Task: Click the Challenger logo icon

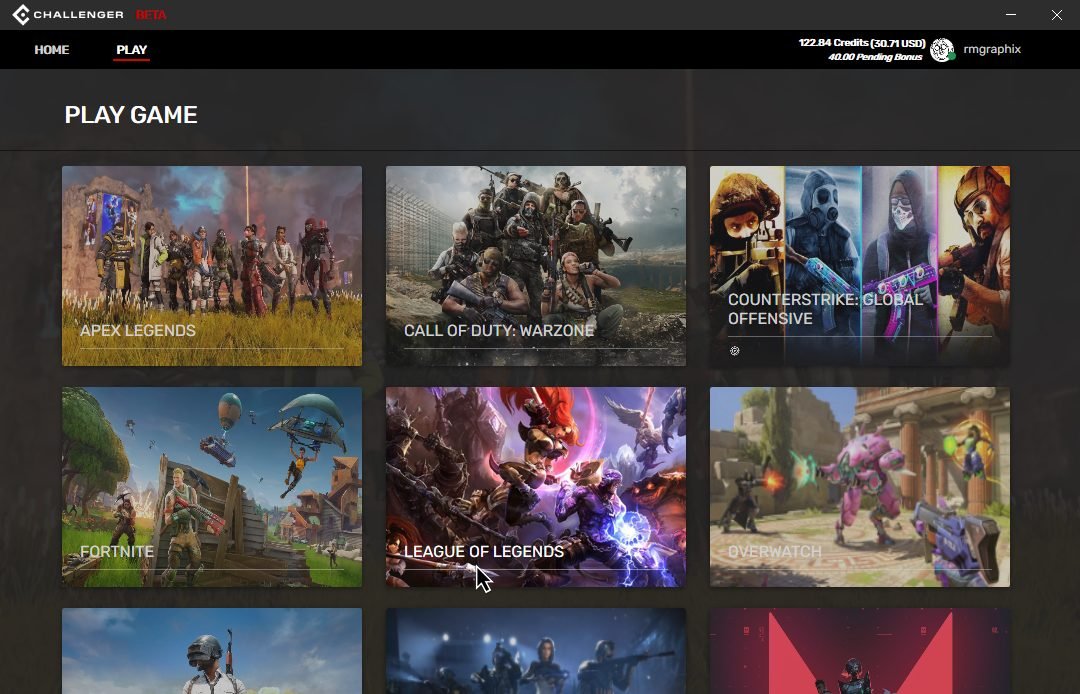Action: (21, 14)
